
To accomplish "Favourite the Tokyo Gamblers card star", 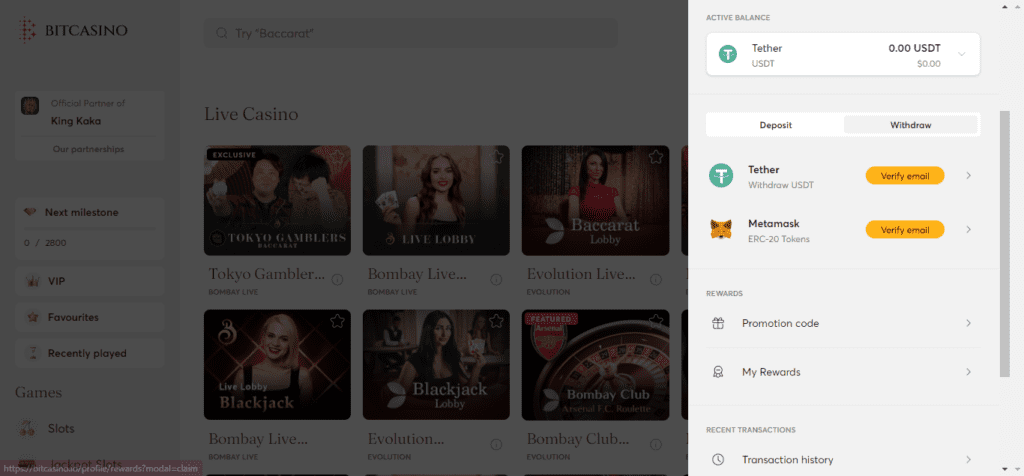I will [x=338, y=157].
